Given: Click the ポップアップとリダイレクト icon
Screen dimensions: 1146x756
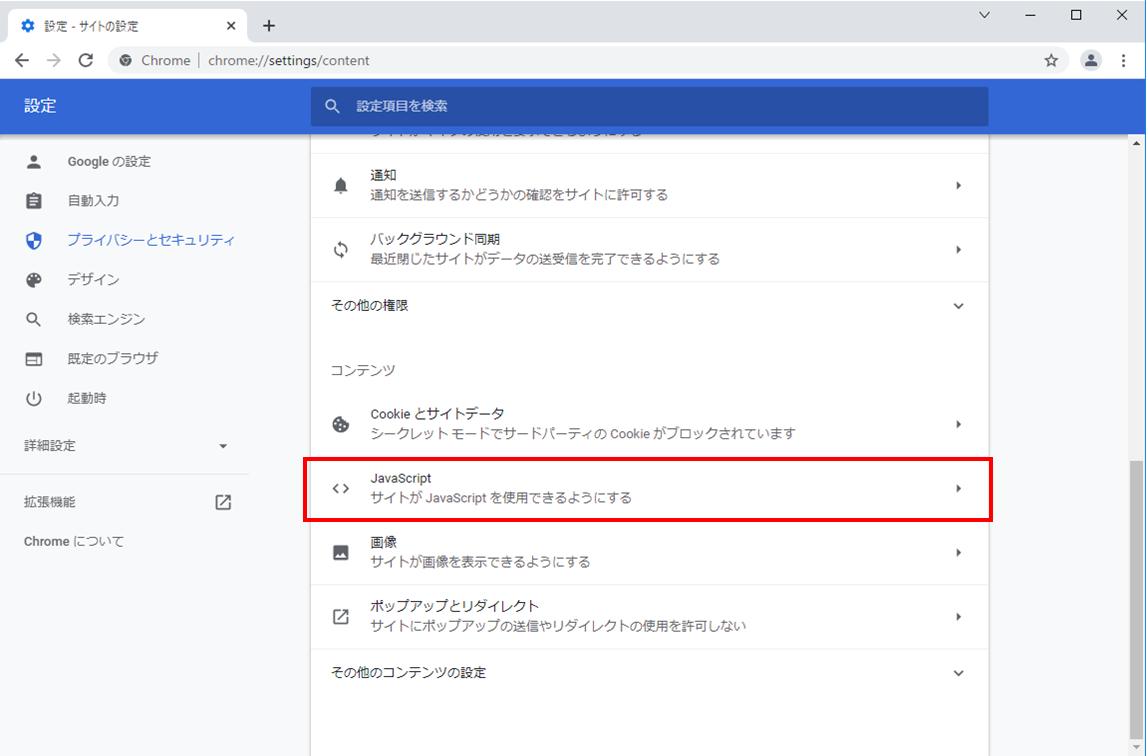Looking at the screenshot, I should 341,616.
